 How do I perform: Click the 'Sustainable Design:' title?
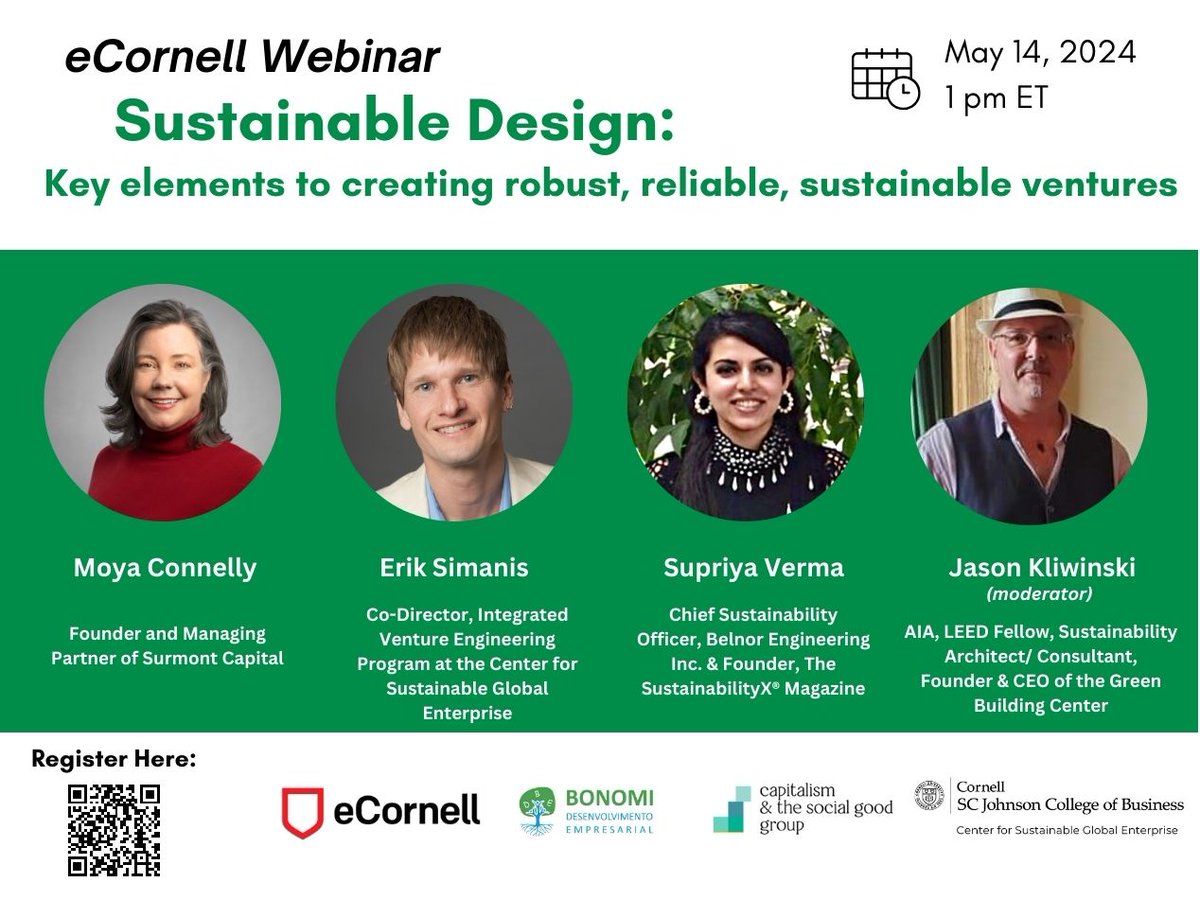tap(395, 121)
